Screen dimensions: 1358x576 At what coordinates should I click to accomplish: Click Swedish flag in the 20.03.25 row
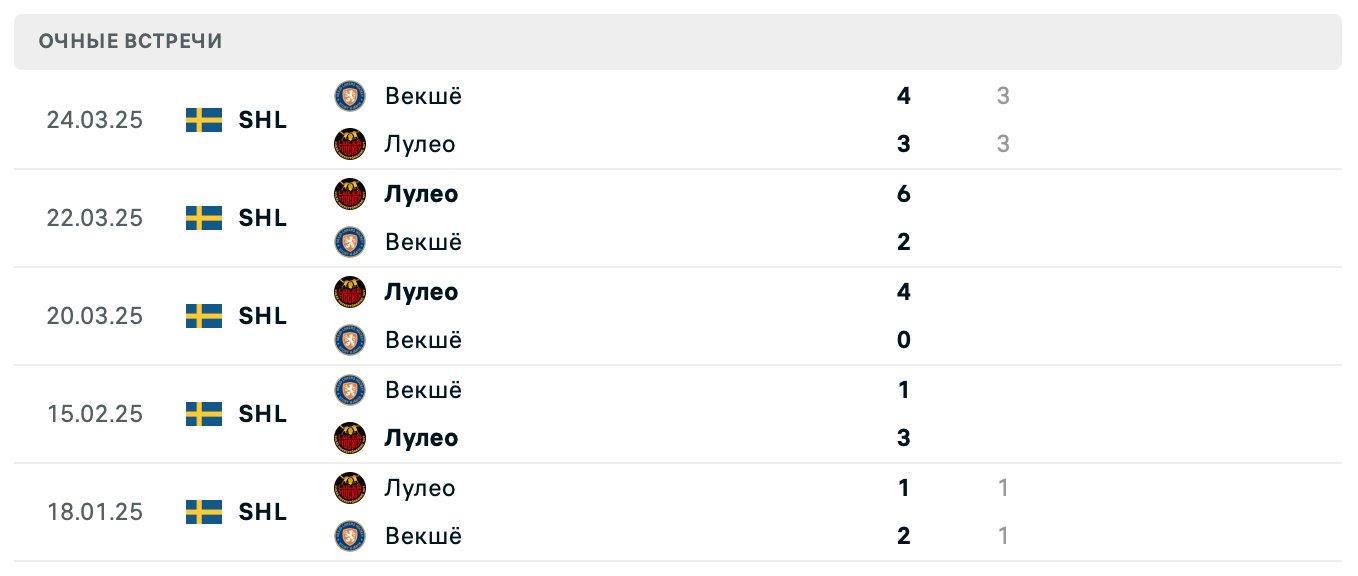[x=204, y=316]
